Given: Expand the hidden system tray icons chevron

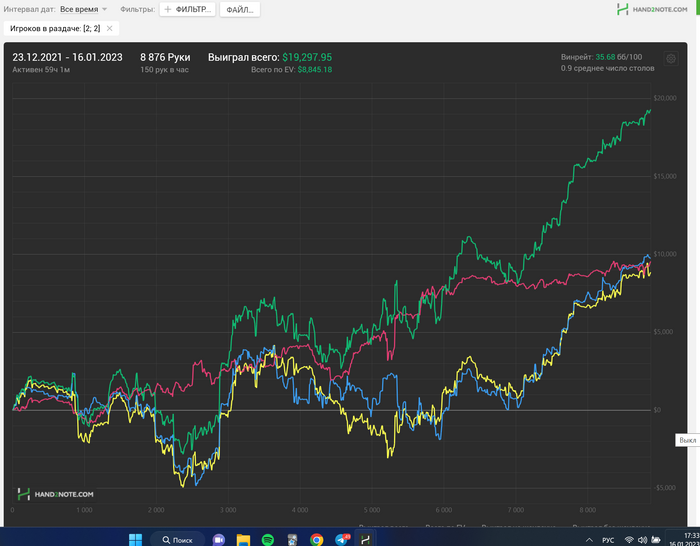Looking at the screenshot, I should pyautogui.click(x=589, y=540).
